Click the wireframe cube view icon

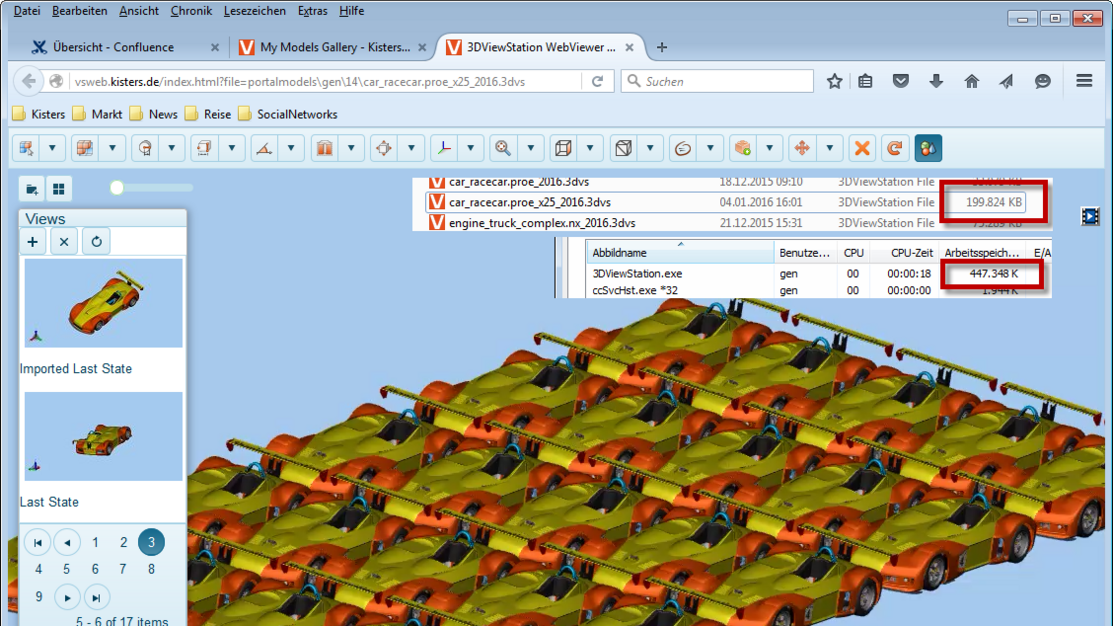click(564, 148)
